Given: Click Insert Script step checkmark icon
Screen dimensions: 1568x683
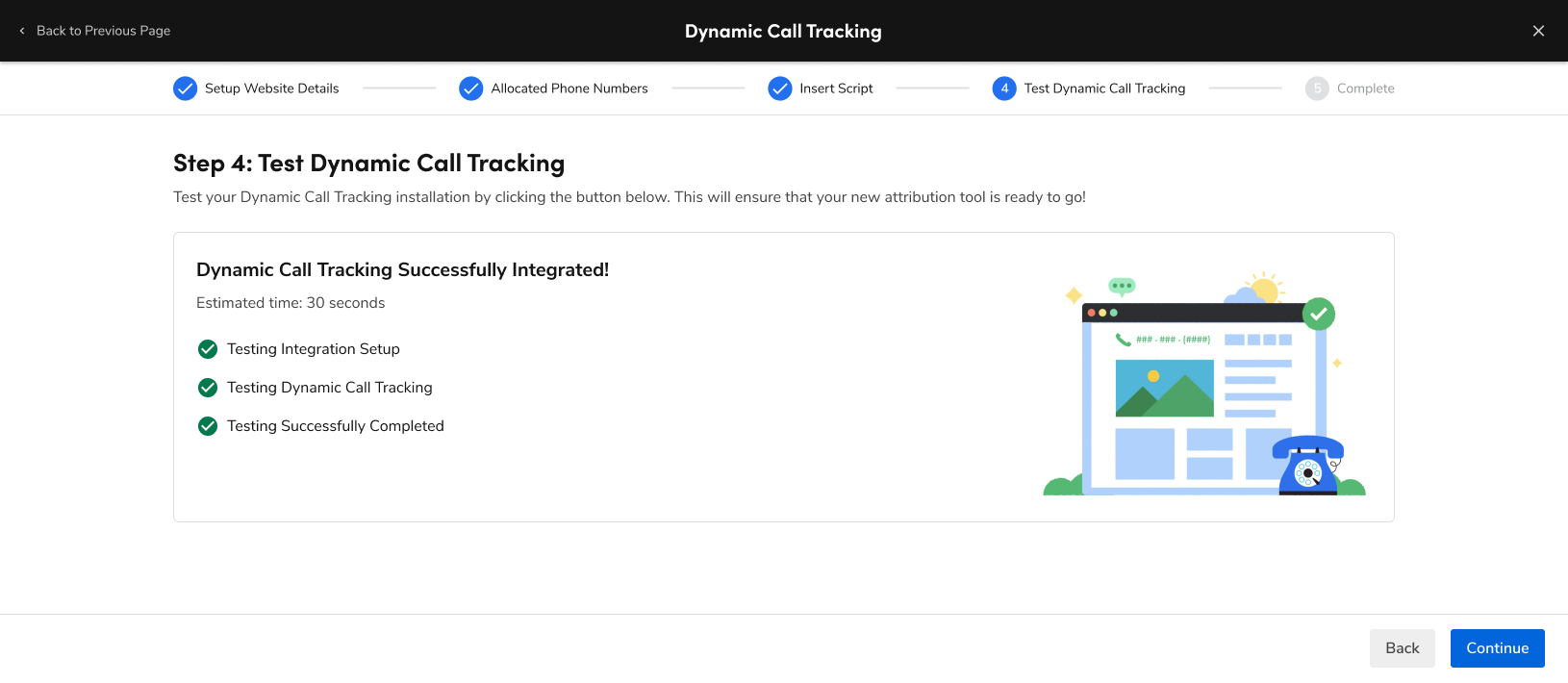Looking at the screenshot, I should point(780,89).
